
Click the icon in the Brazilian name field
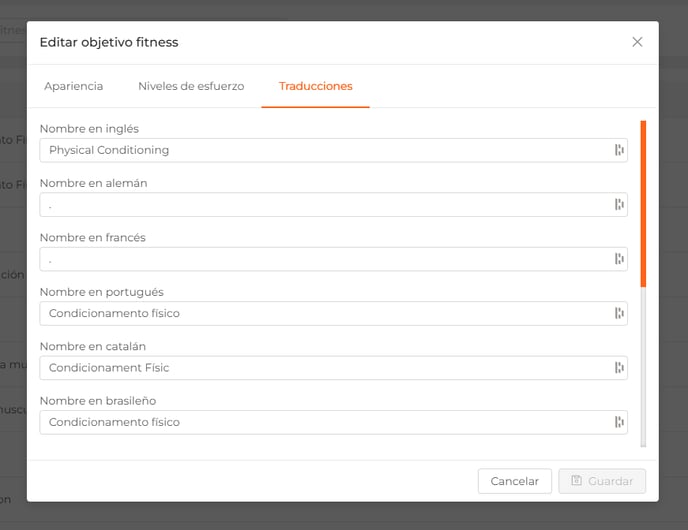[x=619, y=422]
